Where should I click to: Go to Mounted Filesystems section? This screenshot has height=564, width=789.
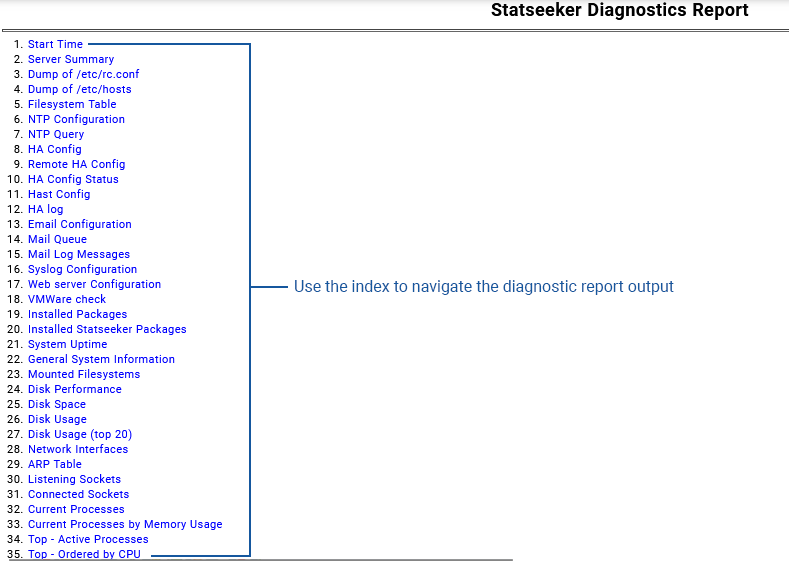pyautogui.click(x=84, y=374)
